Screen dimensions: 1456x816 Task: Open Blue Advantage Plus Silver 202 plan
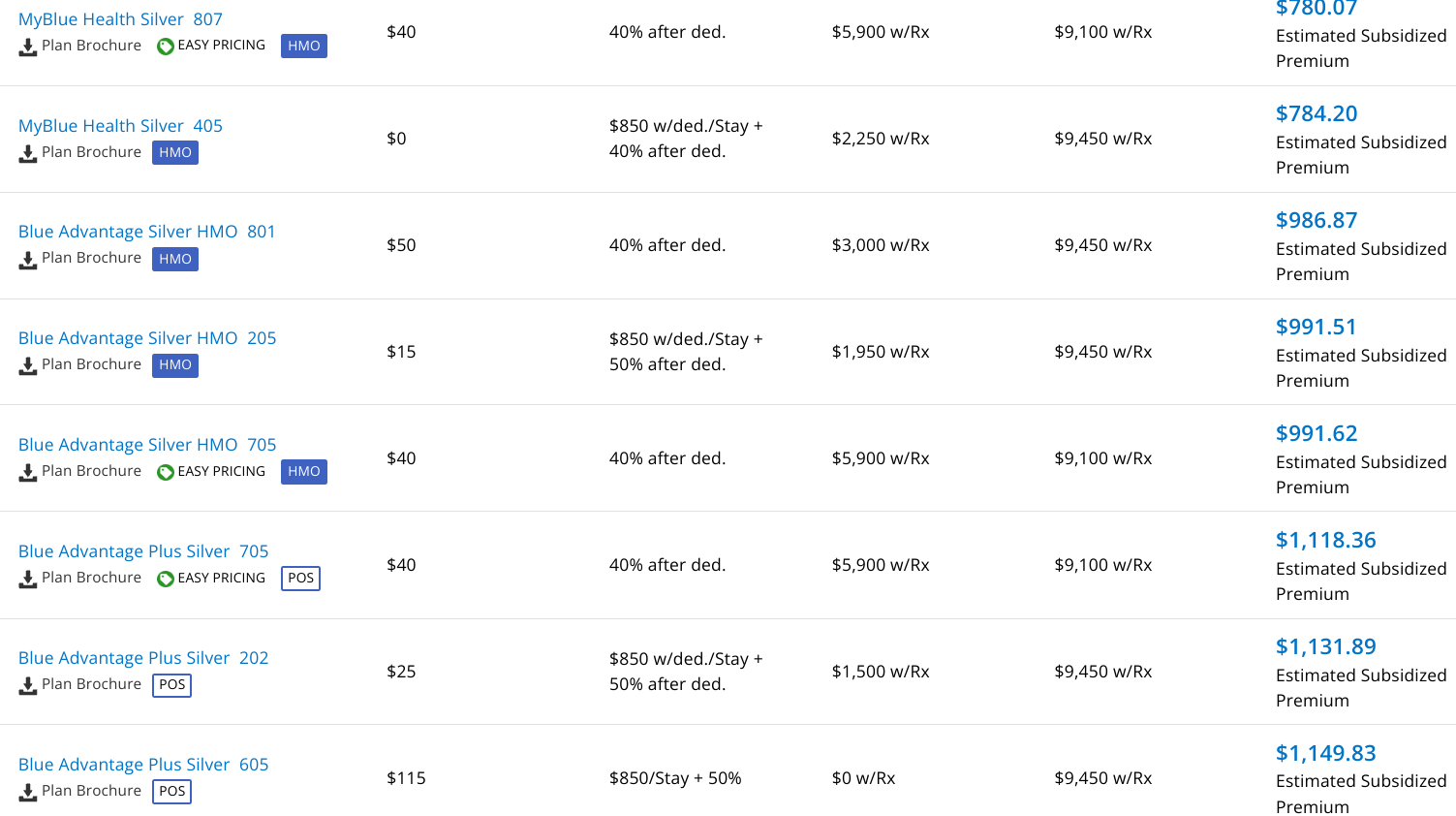[x=142, y=658]
